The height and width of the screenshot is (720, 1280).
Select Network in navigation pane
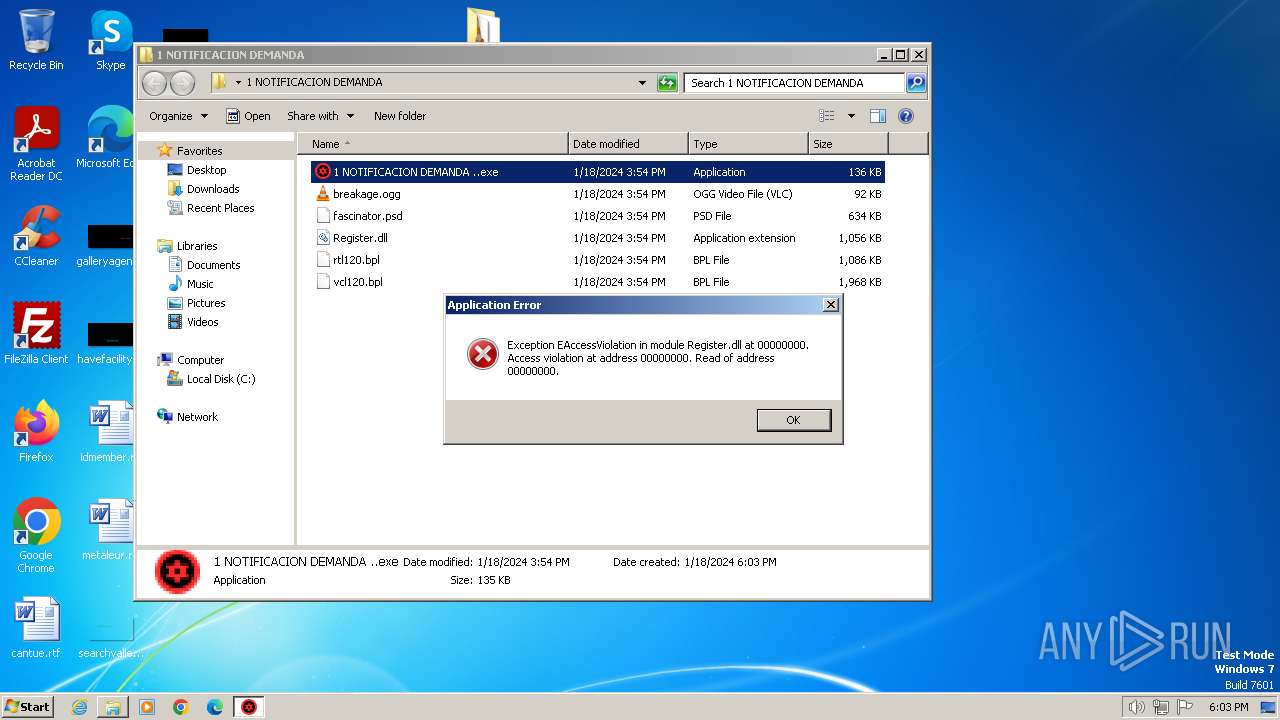point(197,417)
